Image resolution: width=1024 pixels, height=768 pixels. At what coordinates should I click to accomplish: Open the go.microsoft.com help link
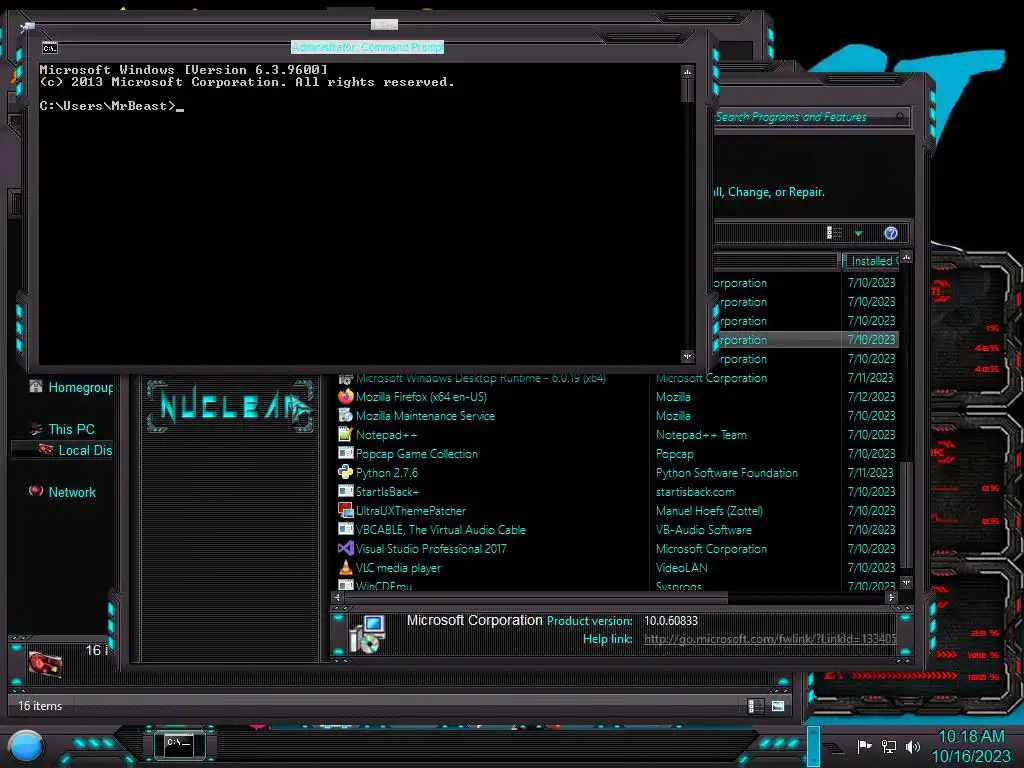coord(770,639)
